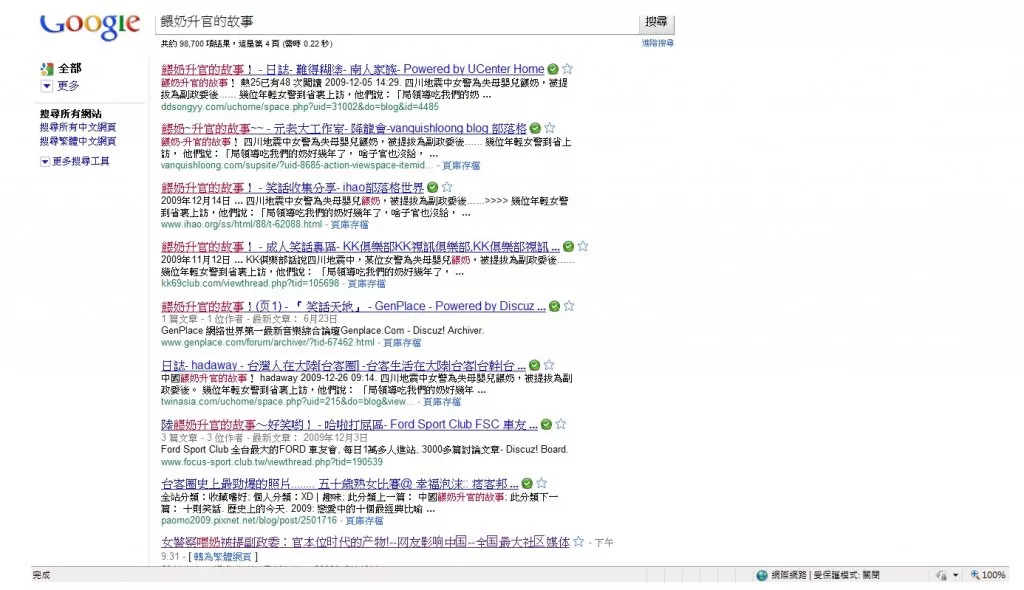Click green check icon beside hadaway 日誌 result
1024x590 pixels.
point(534,366)
